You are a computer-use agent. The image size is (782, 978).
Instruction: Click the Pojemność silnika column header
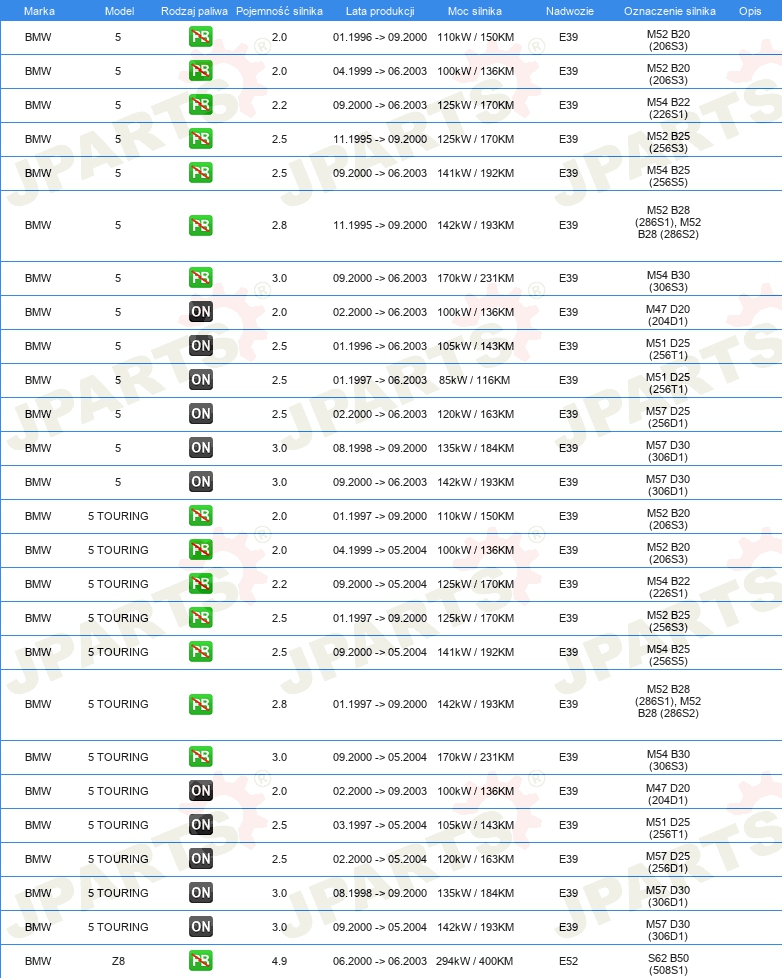click(279, 11)
